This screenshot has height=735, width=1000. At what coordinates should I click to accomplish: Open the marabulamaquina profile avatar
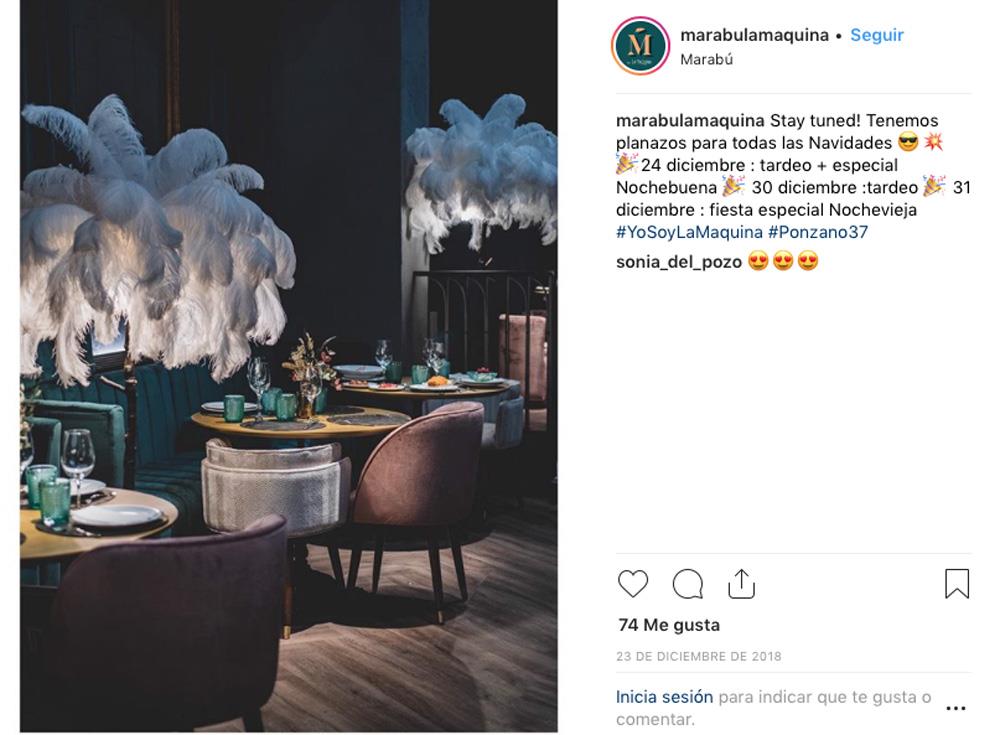coord(640,46)
